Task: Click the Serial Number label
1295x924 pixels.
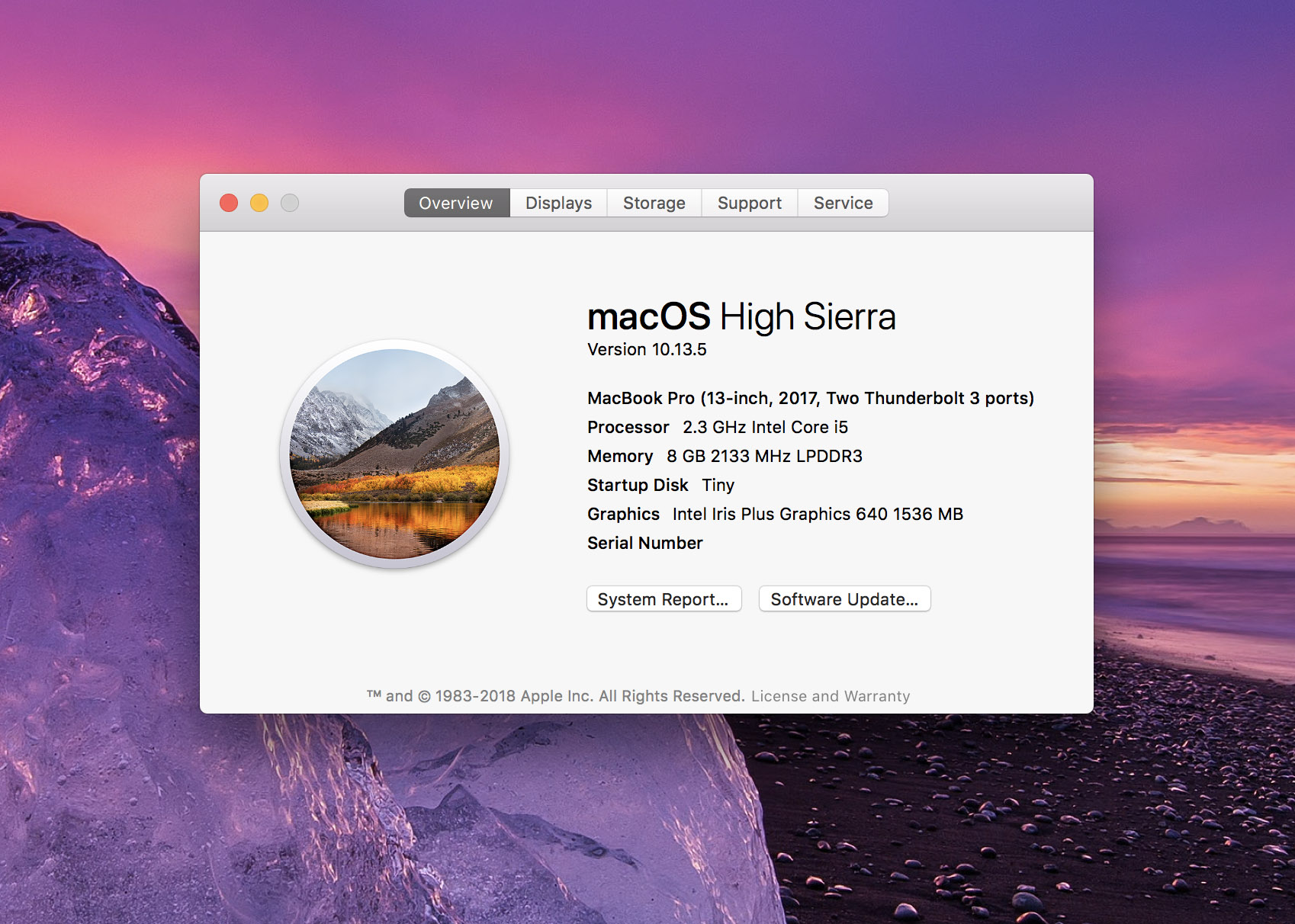Action: (645, 543)
